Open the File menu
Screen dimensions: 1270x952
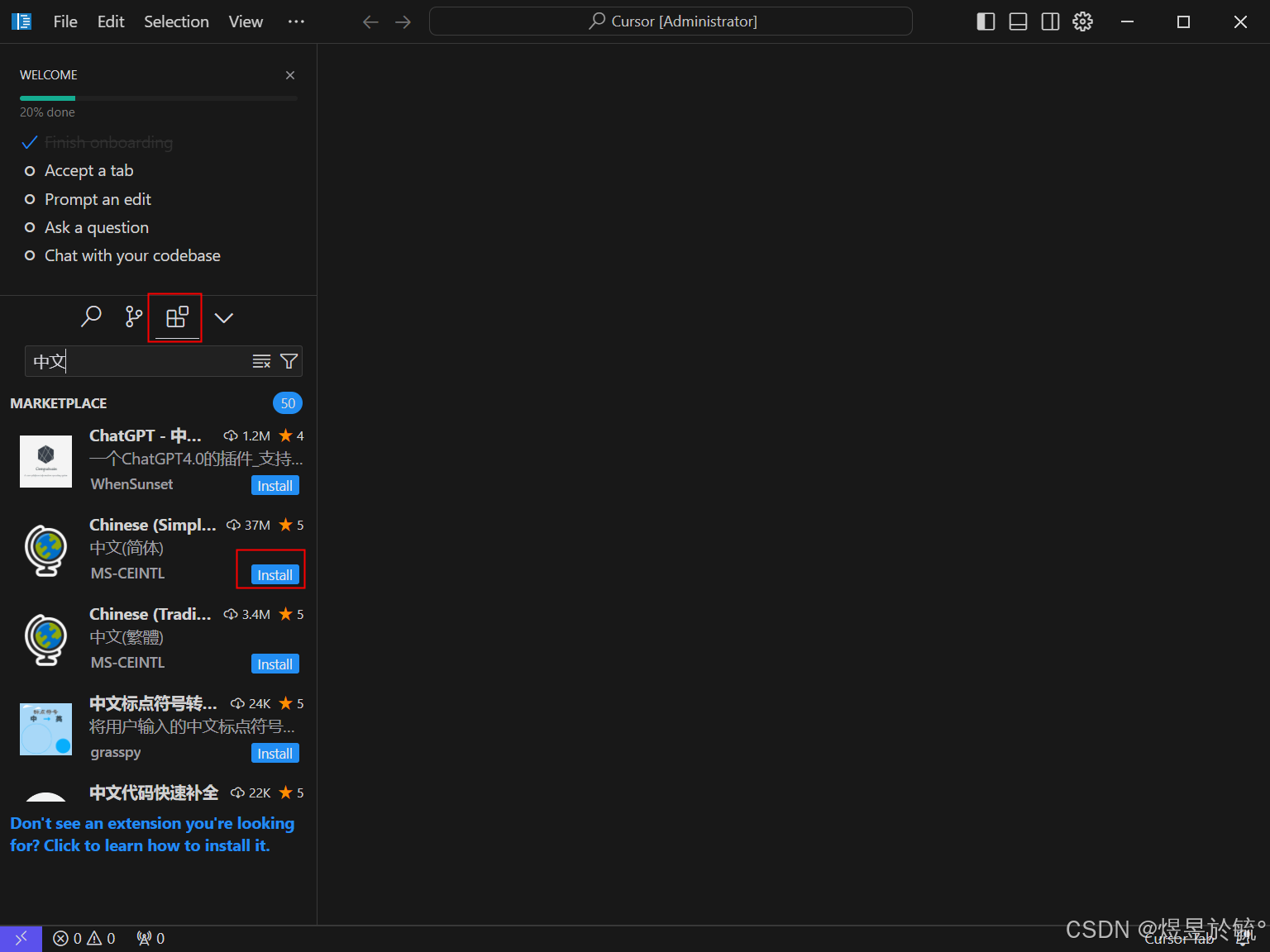[65, 21]
